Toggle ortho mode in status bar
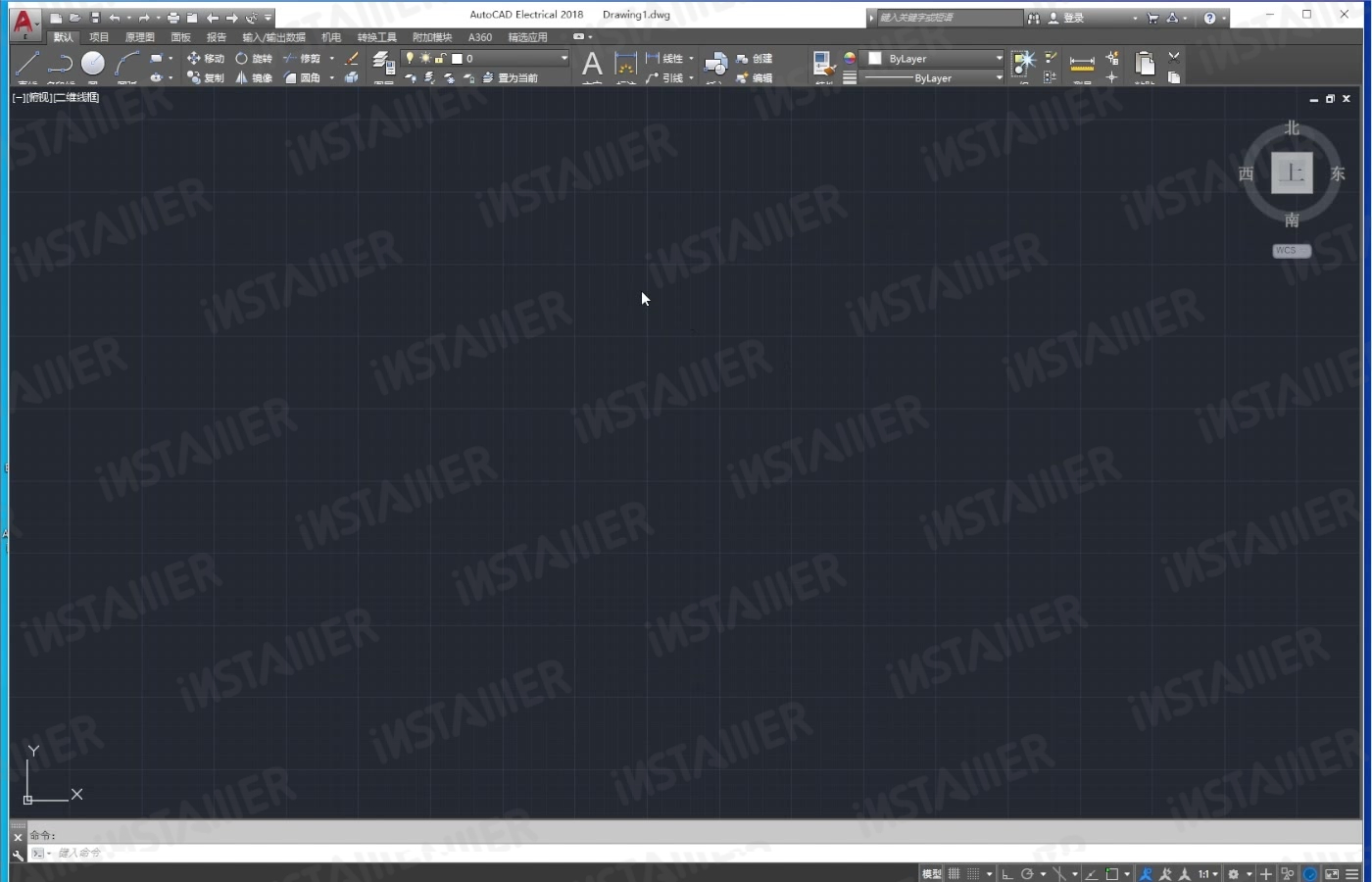The width and height of the screenshot is (1372, 882). (1007, 873)
